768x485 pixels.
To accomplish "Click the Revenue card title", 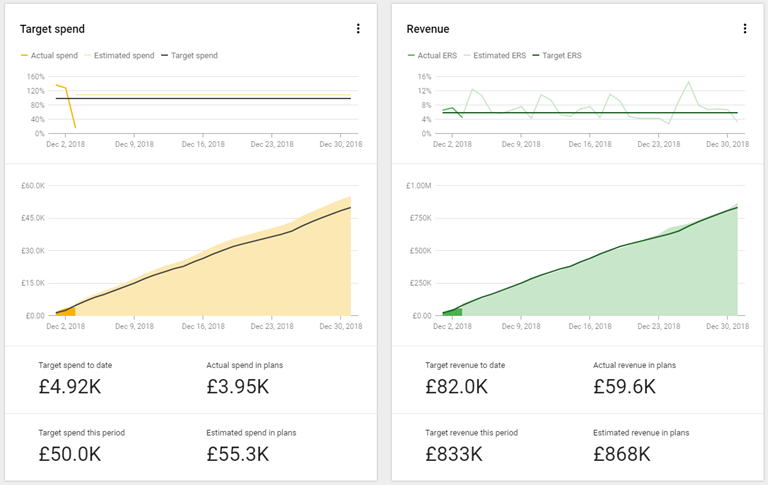I will point(428,29).
